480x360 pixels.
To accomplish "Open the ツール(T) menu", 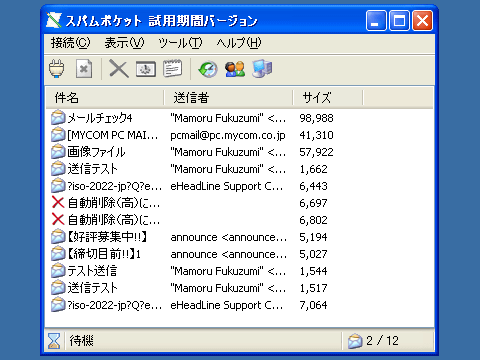I will click(x=180, y=43).
